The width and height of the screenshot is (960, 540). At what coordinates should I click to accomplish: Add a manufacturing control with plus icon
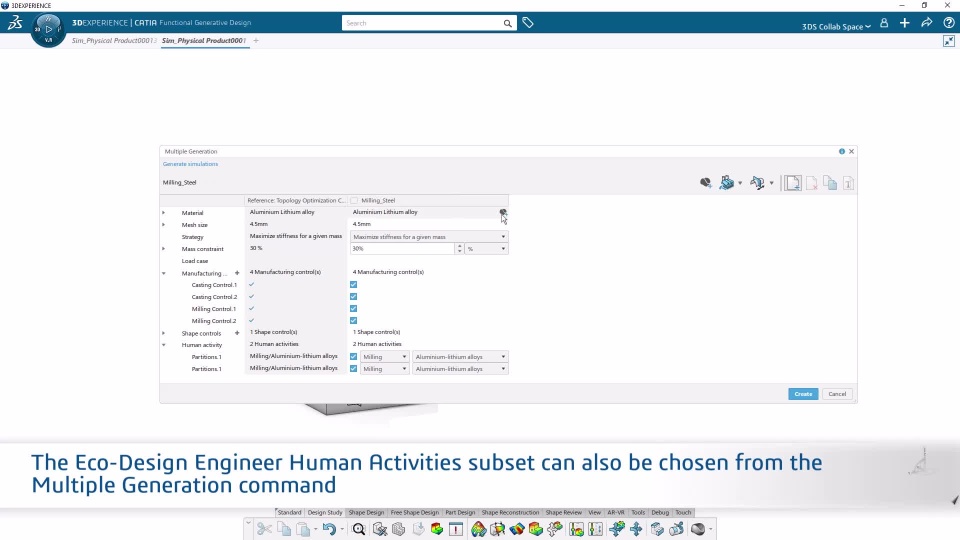(237, 273)
